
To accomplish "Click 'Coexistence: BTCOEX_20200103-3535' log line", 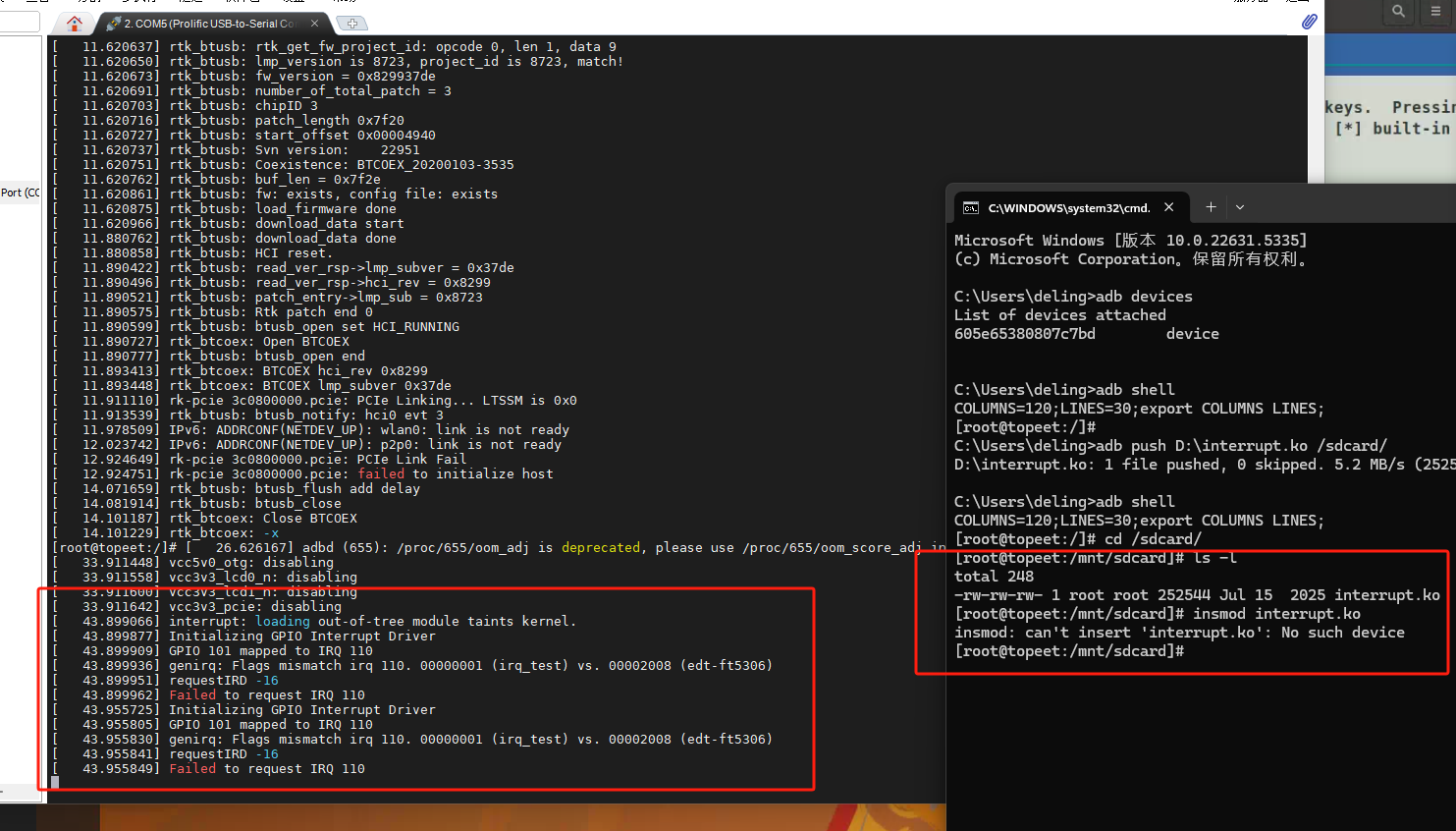I will pos(283,165).
